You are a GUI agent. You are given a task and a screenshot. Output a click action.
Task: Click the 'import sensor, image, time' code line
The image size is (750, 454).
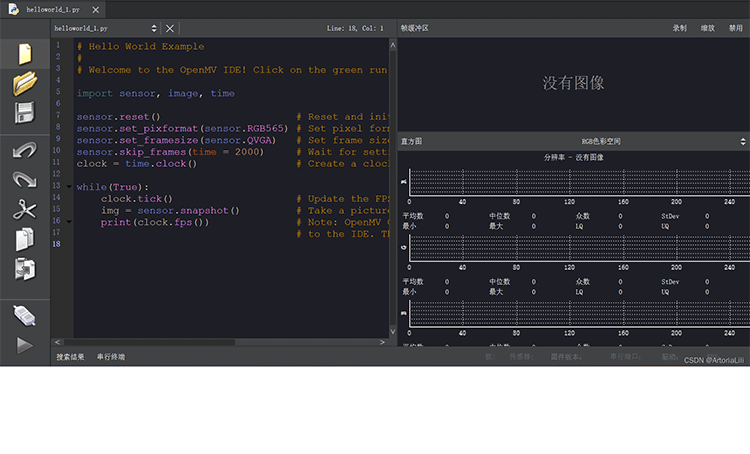point(156,93)
